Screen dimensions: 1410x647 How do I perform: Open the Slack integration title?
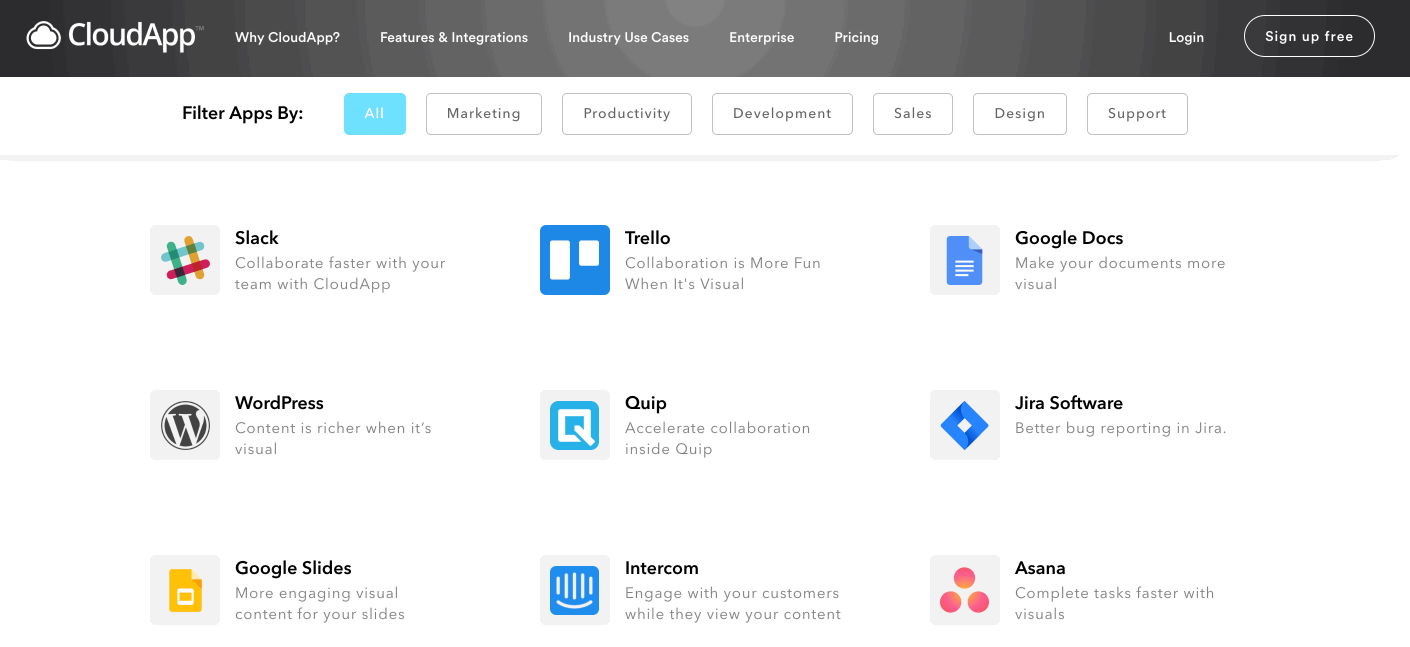click(x=257, y=238)
